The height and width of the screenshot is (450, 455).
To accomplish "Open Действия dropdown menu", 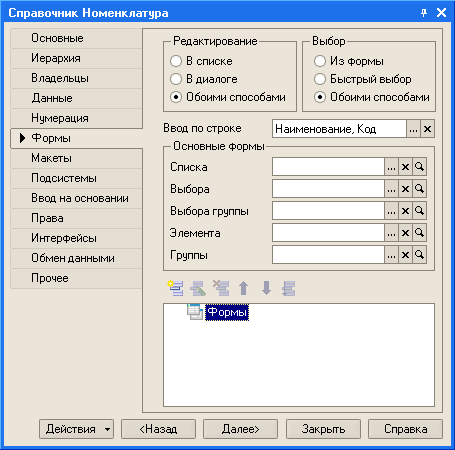I will pyautogui.click(x=76, y=429).
